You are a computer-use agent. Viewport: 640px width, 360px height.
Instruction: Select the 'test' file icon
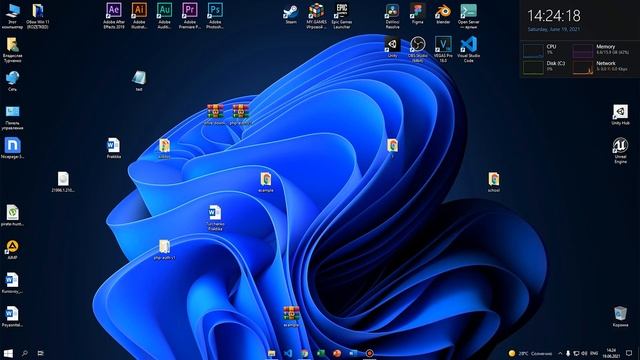point(139,81)
